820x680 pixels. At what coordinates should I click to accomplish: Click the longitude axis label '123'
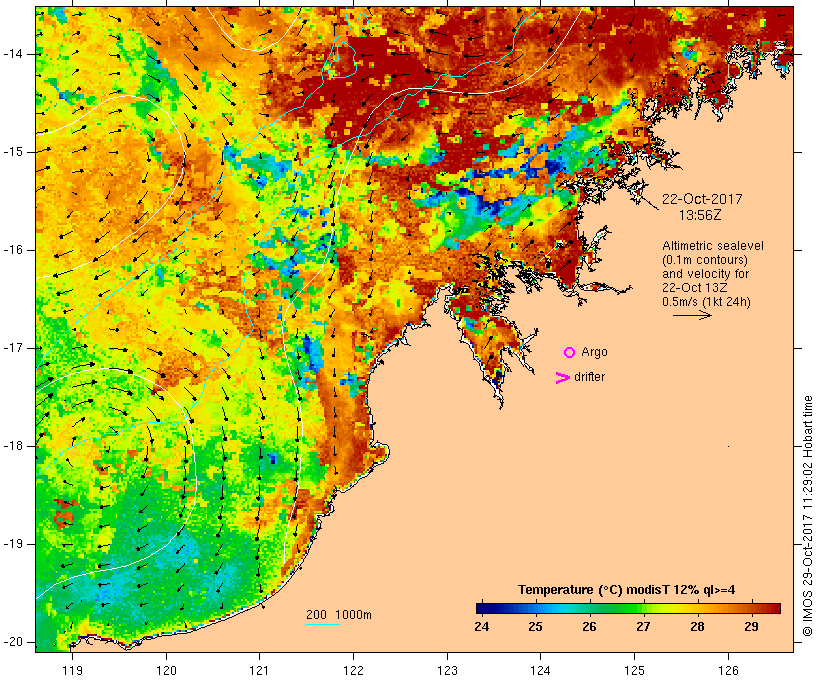click(x=447, y=670)
